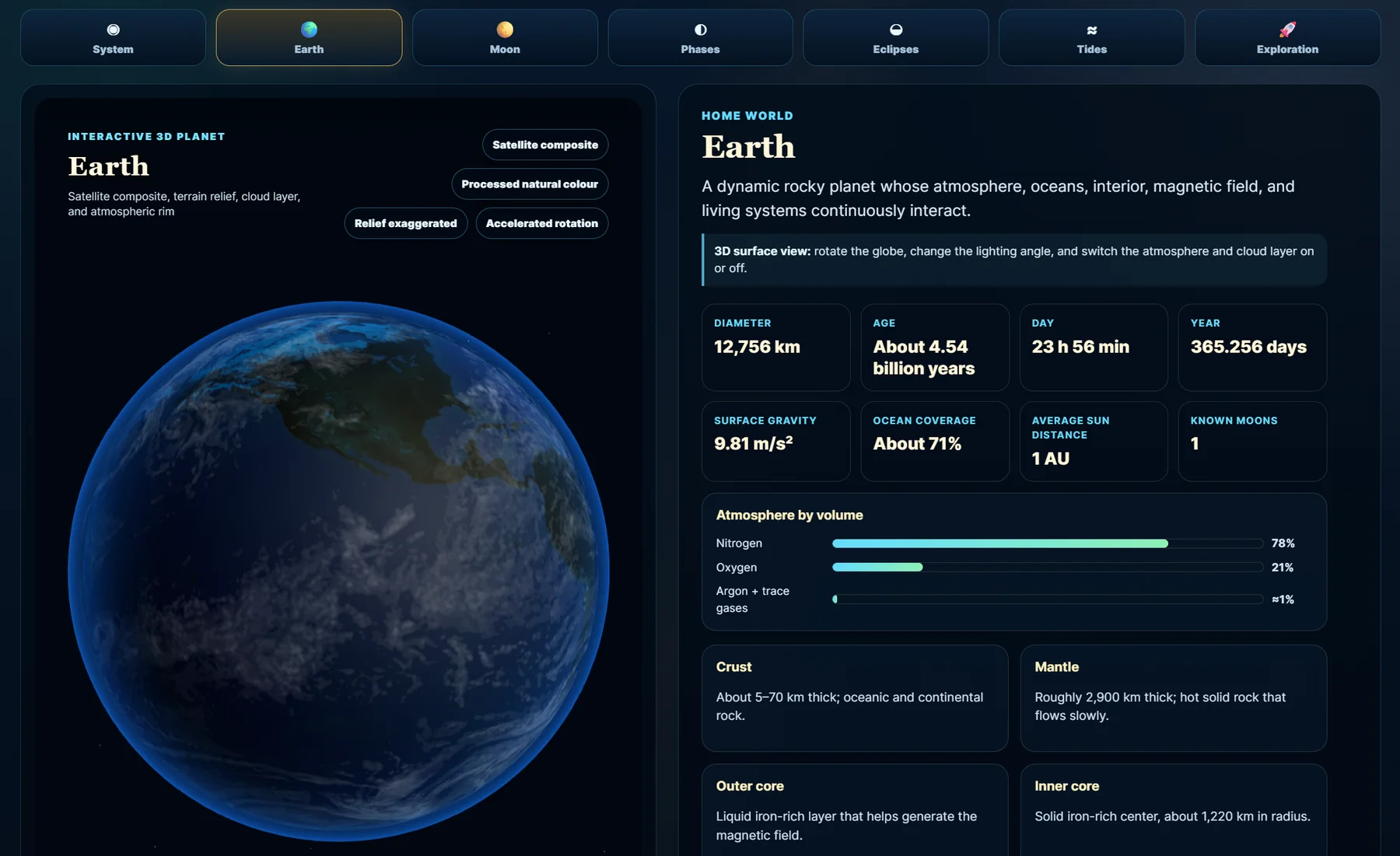Click the Relief exaggerated pill
Image resolution: width=1400 pixels, height=856 pixels.
pos(406,223)
